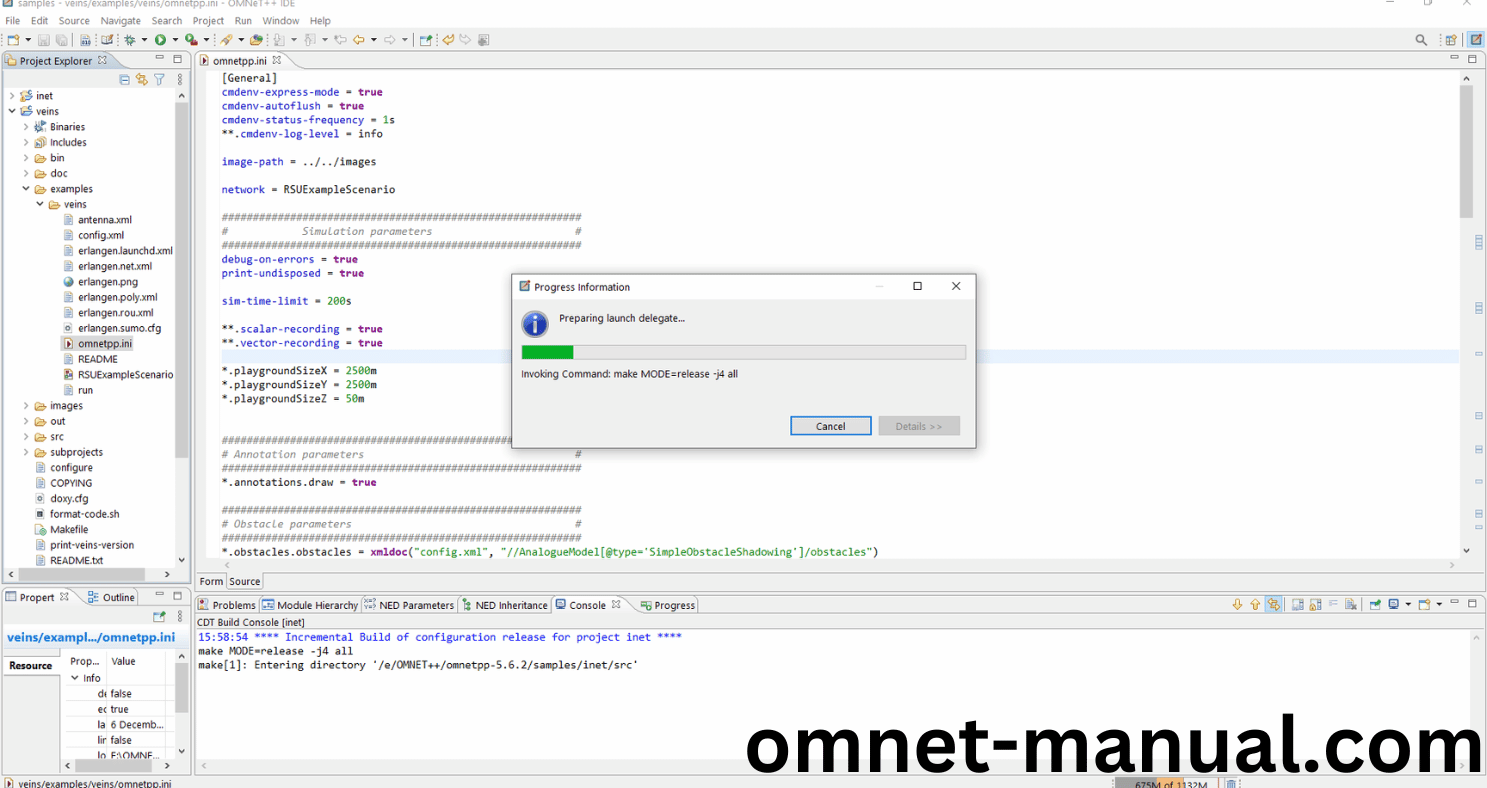The image size is (1487, 788).
Task: Toggle Scroll Lock in the Console toolbar
Action: coord(1316,604)
